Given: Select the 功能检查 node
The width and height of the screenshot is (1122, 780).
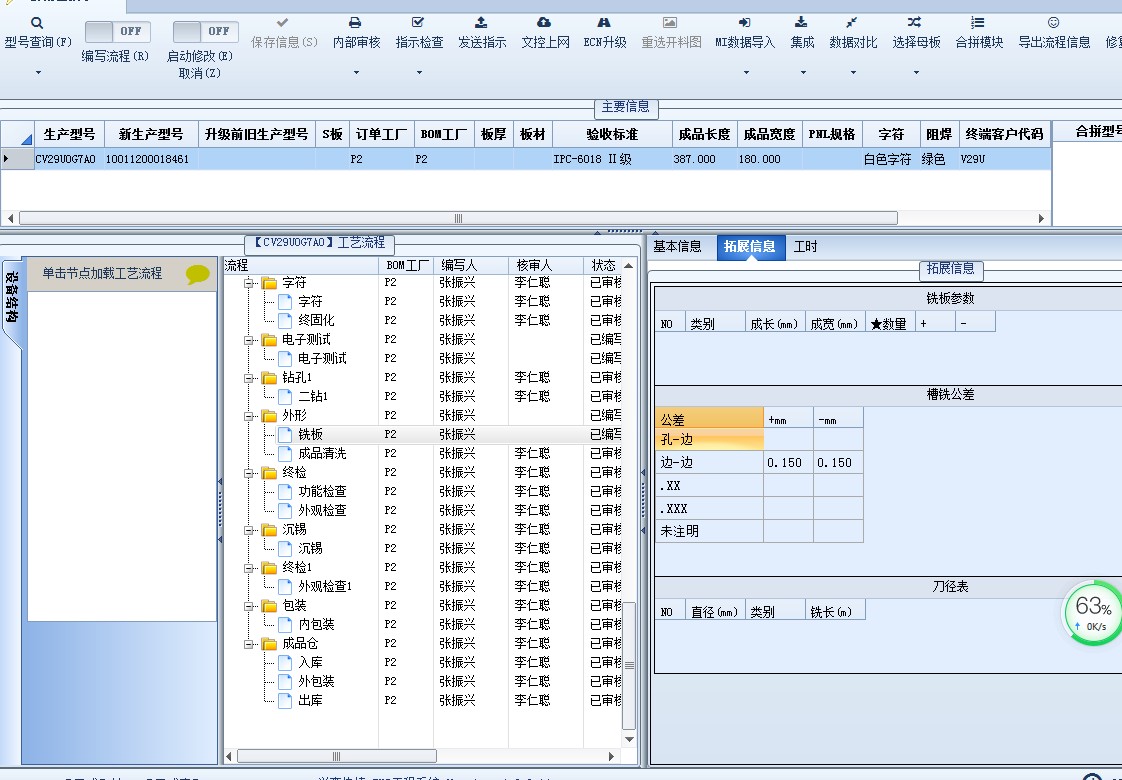Looking at the screenshot, I should click(321, 492).
